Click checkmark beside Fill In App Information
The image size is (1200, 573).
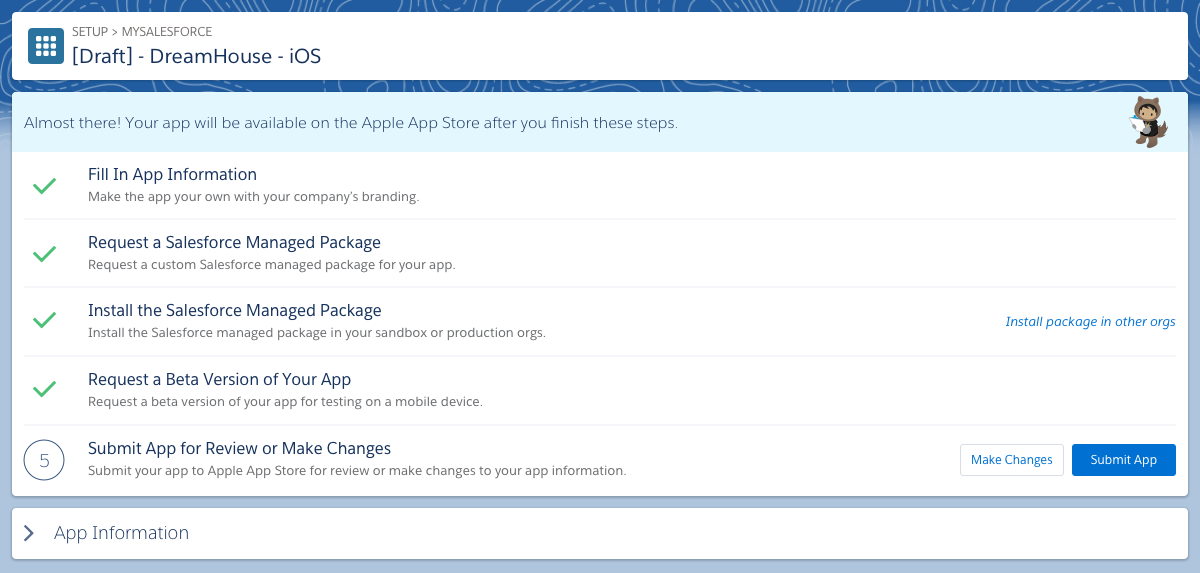tap(44, 186)
